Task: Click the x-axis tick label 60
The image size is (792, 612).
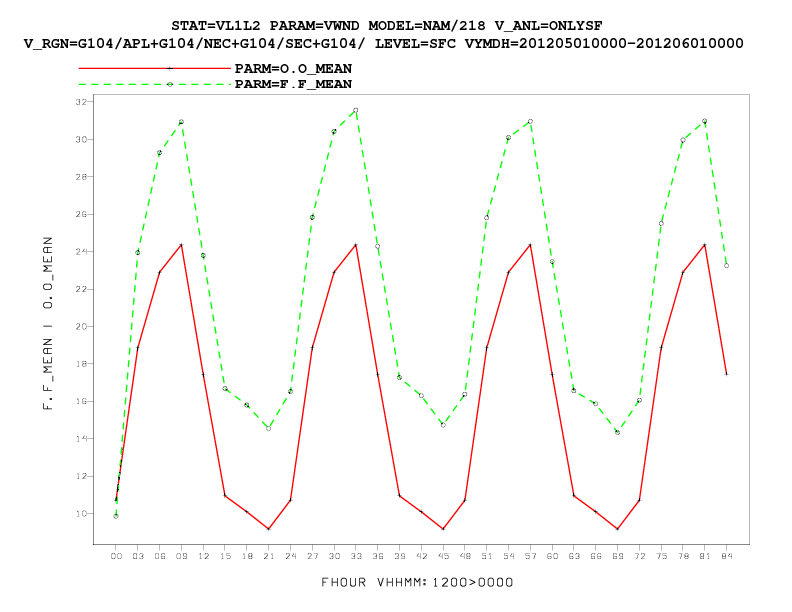Action: (x=552, y=556)
